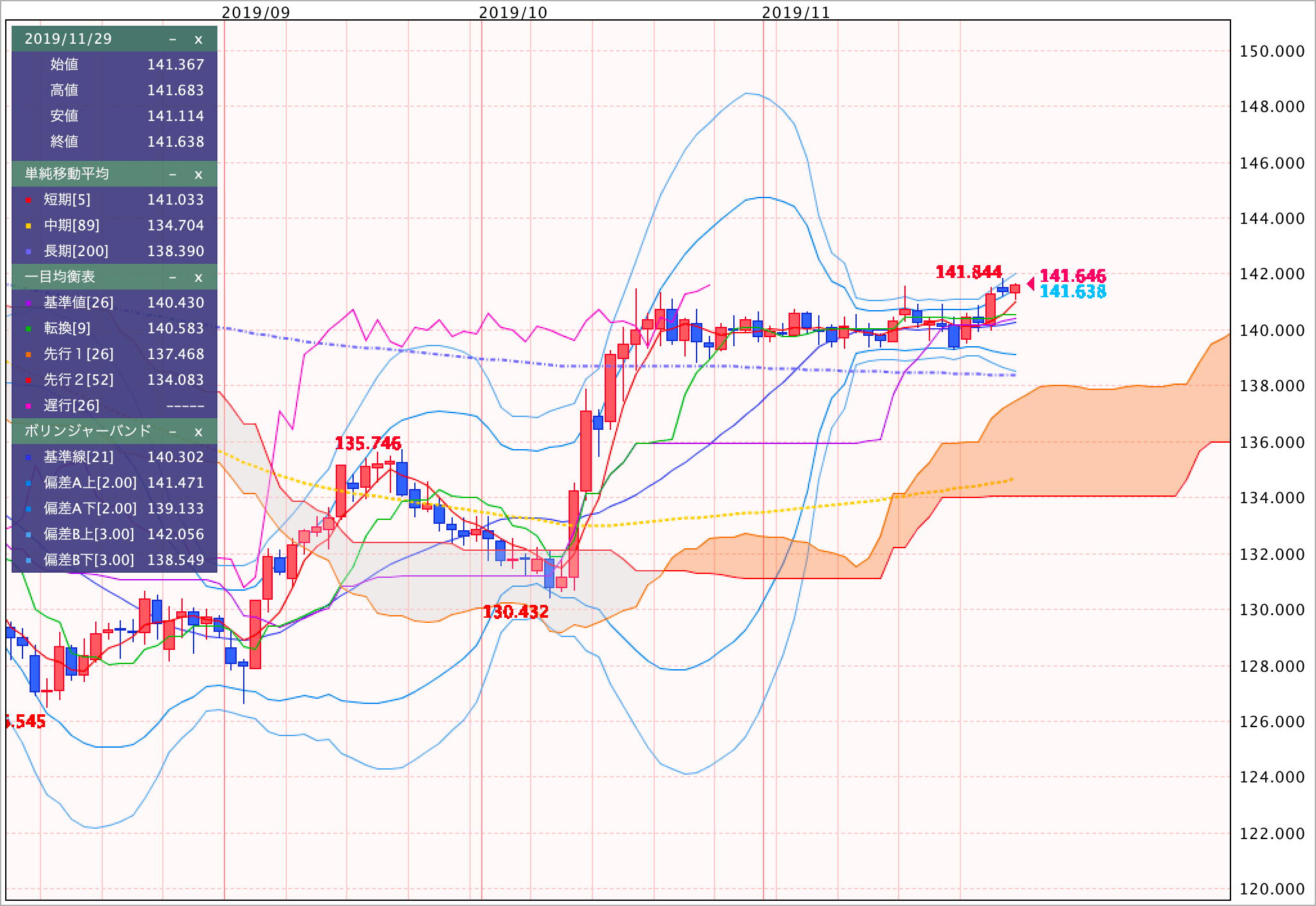The height and width of the screenshot is (906, 1316).
Task: Collapse the 単純移動平均 panel with minus
Action: point(172,174)
